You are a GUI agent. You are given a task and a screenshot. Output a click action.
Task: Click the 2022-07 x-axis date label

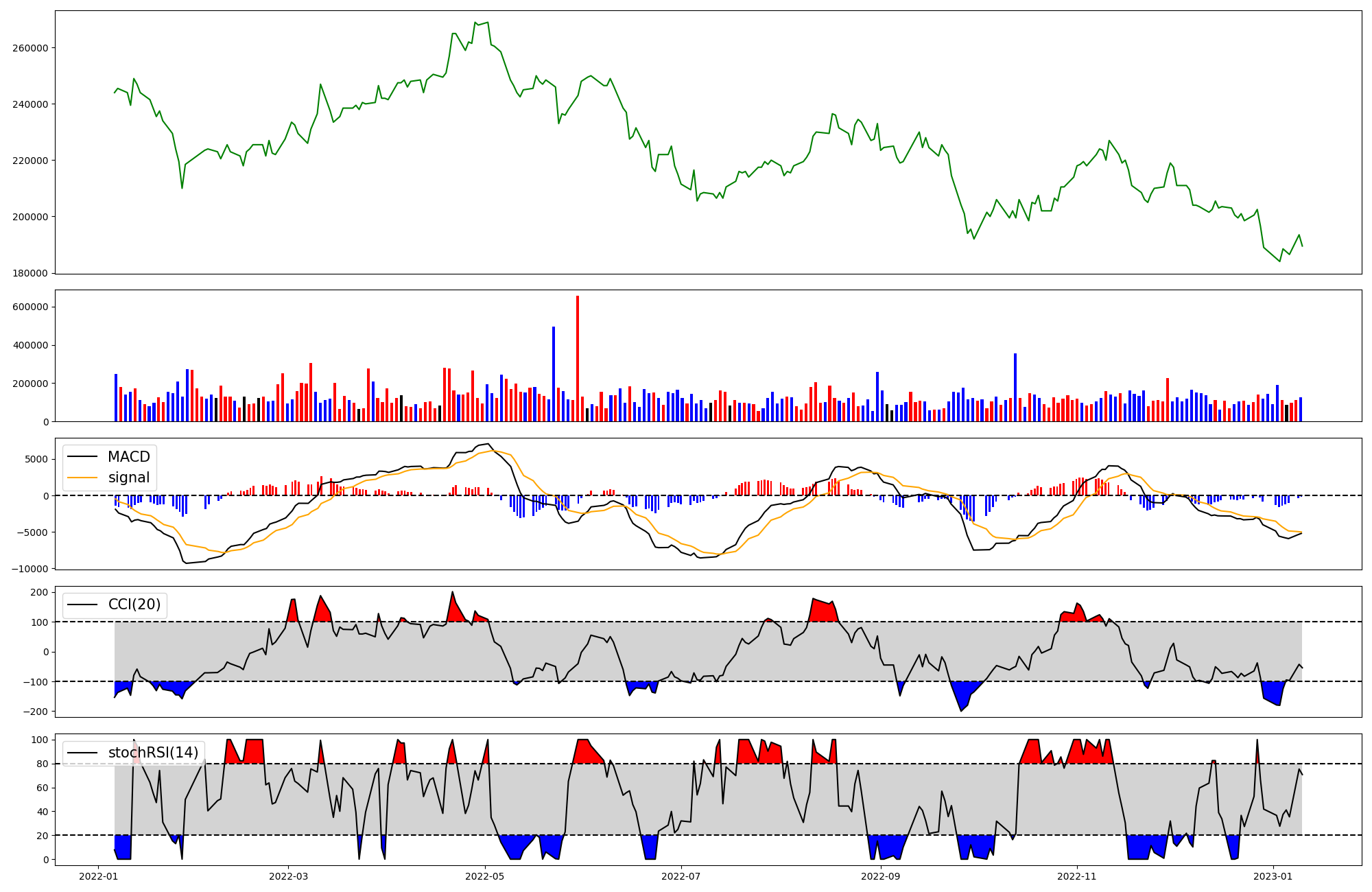pos(681,876)
